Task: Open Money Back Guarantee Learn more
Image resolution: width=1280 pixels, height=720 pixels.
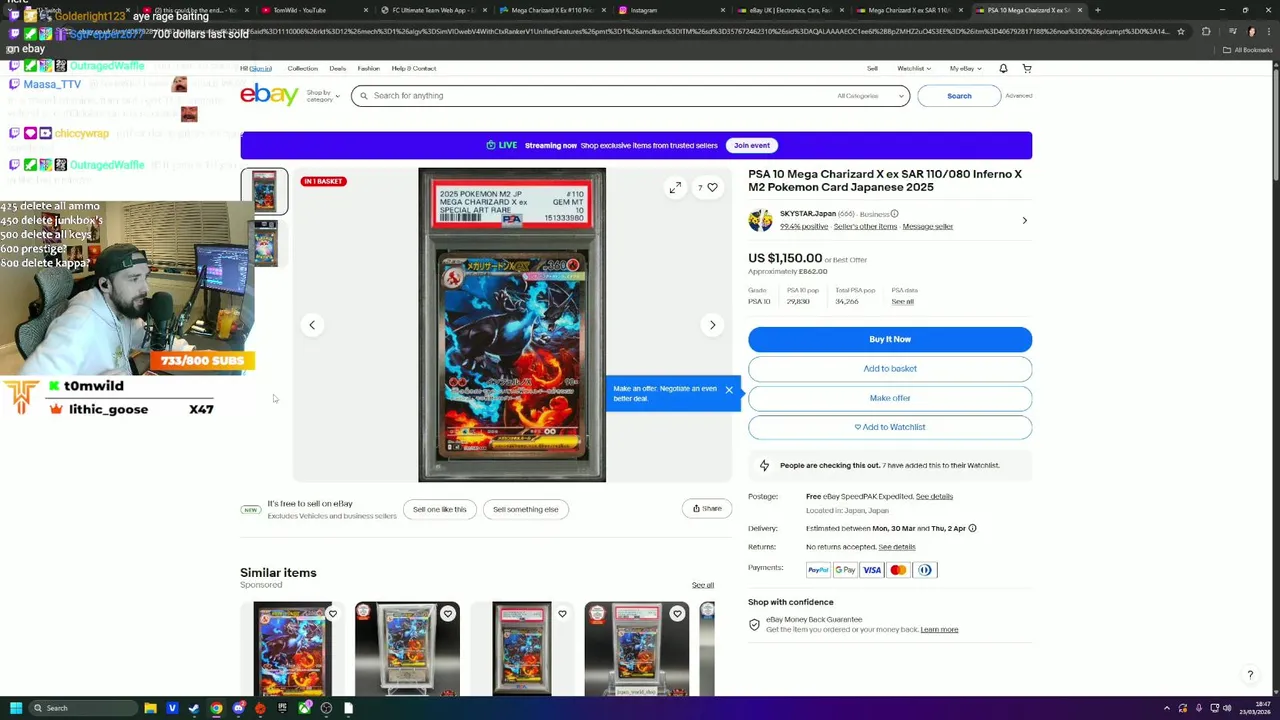Action: [x=939, y=629]
